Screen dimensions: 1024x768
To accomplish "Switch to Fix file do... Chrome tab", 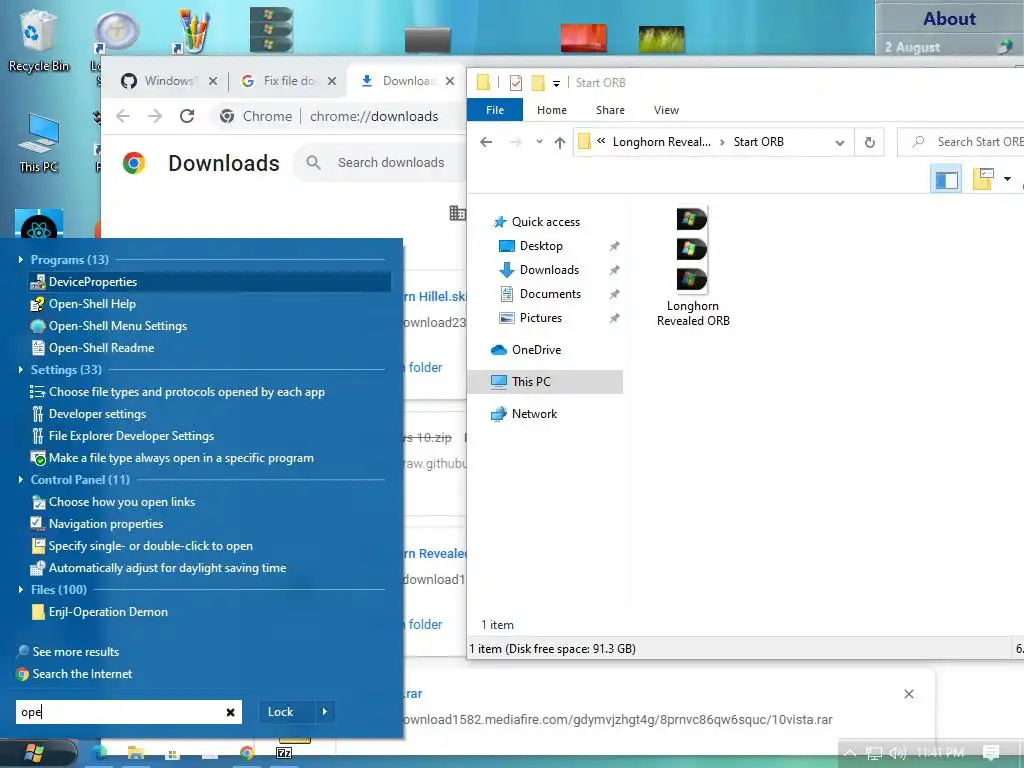I will click(289, 81).
